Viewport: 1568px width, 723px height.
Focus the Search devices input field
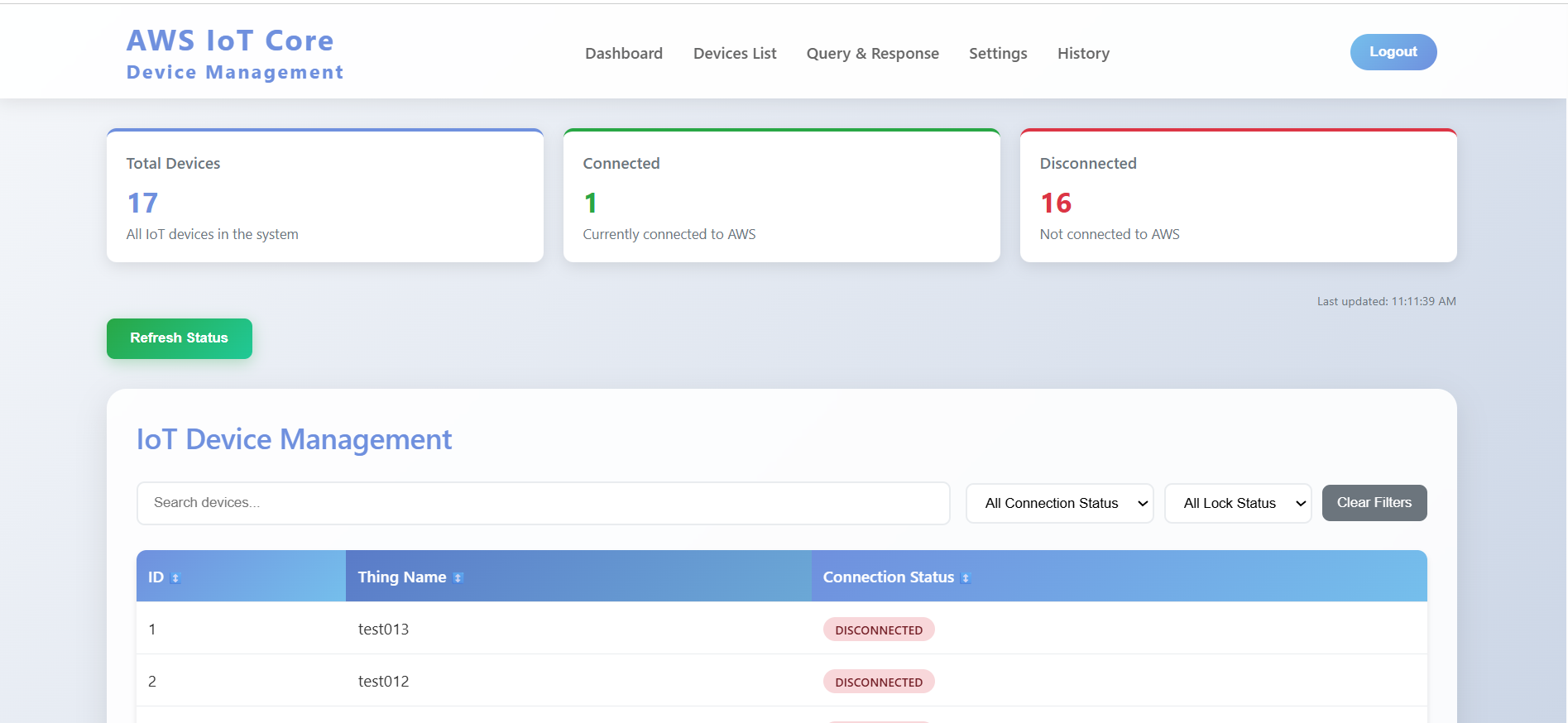click(543, 503)
